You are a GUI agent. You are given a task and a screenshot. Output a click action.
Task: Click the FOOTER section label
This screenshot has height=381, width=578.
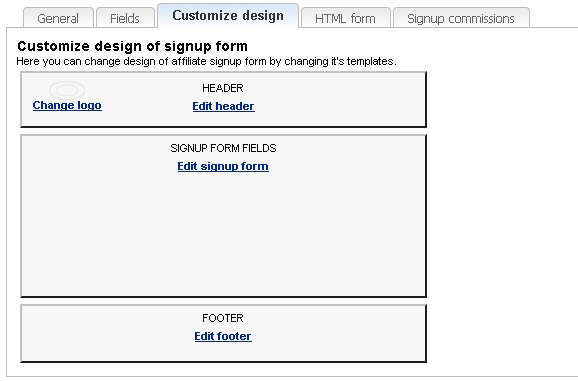223,318
